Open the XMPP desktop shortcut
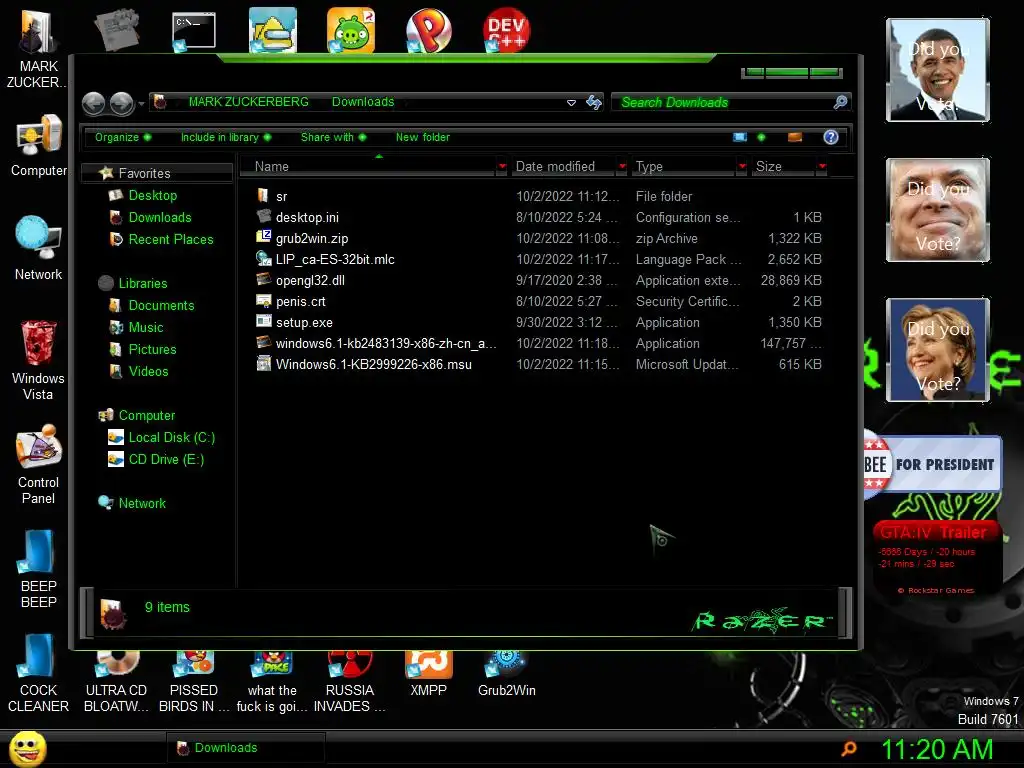The image size is (1024, 768). pyautogui.click(x=428, y=675)
